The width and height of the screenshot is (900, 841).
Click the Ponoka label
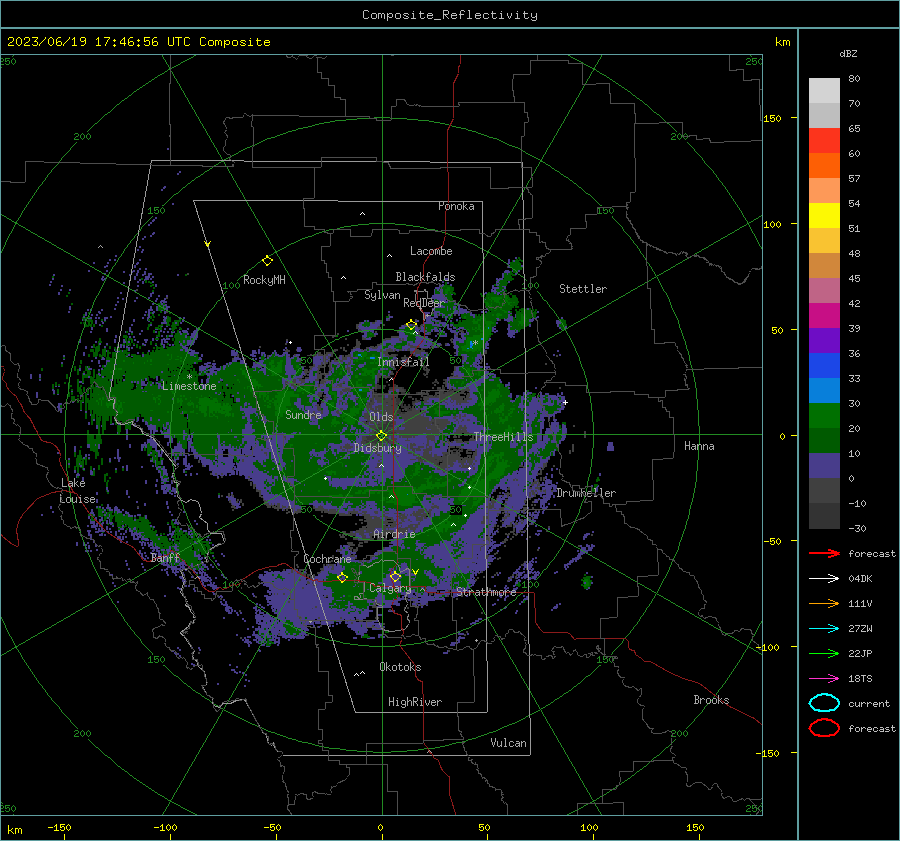(456, 206)
